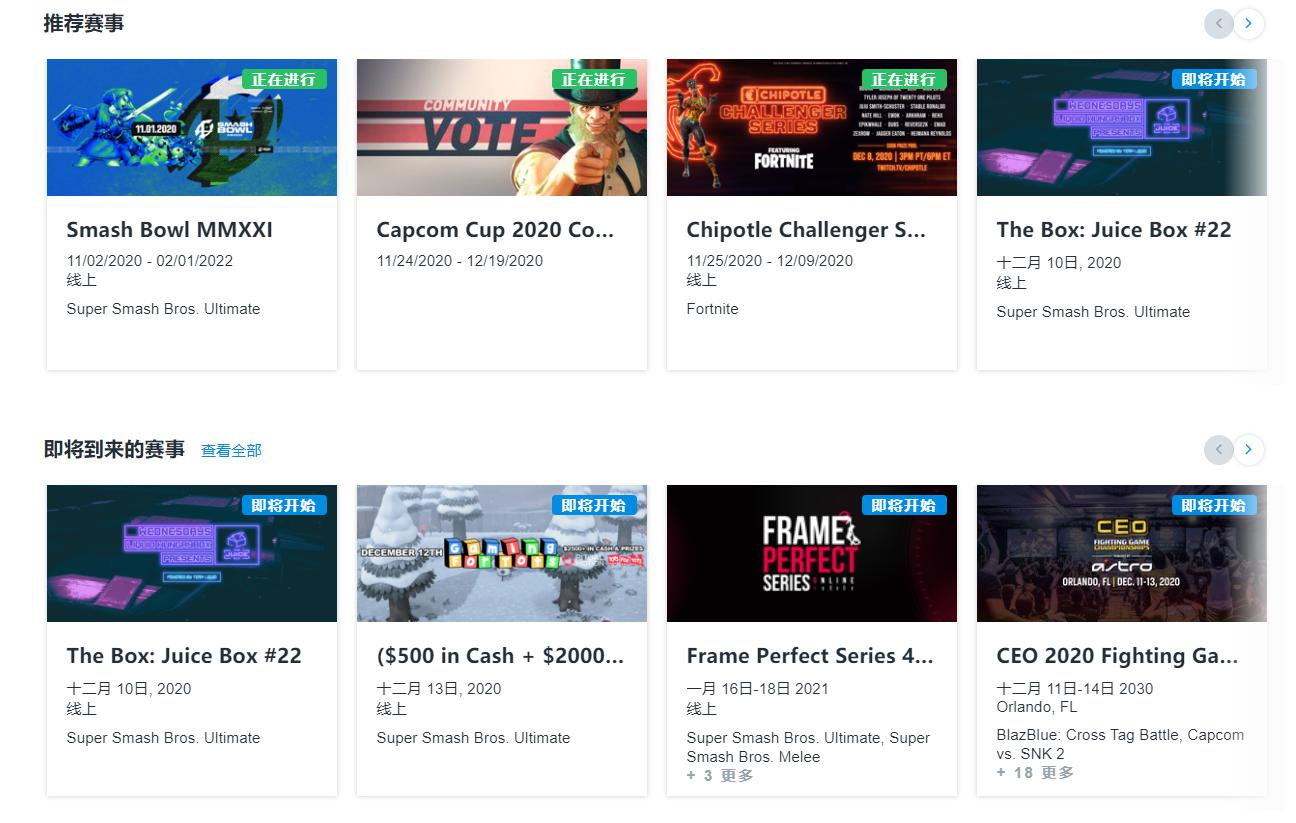The height and width of the screenshot is (823, 1296).
Task: Open Chipotle Challenger Series tournament title
Action: (x=806, y=230)
